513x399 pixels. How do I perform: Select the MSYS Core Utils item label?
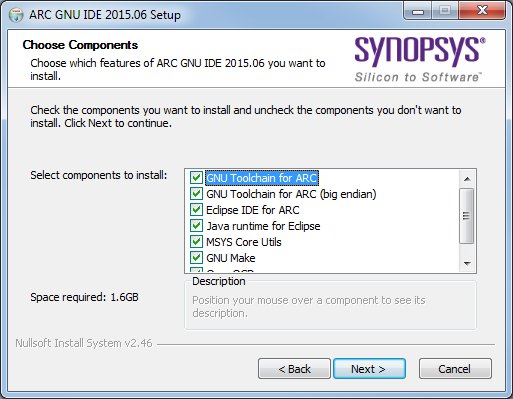[x=244, y=242]
